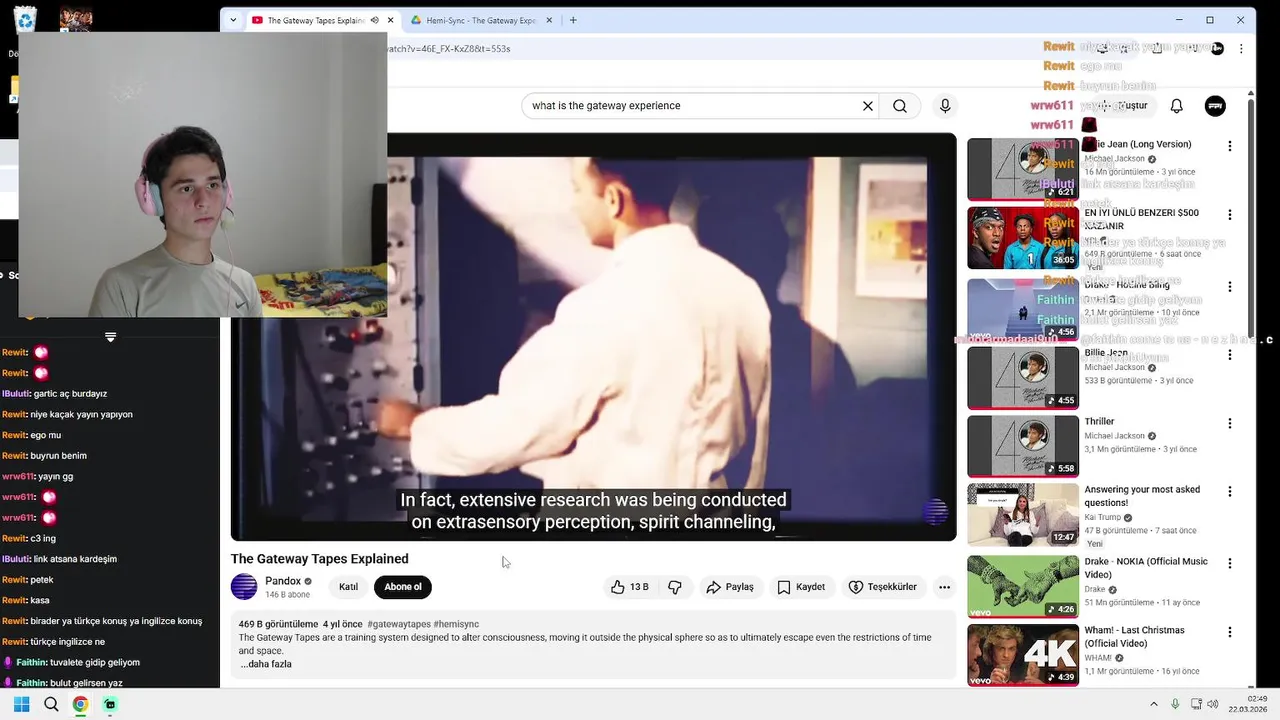The height and width of the screenshot is (720, 1280).
Task: Show hidden system tray icons
Action: click(x=1153, y=704)
